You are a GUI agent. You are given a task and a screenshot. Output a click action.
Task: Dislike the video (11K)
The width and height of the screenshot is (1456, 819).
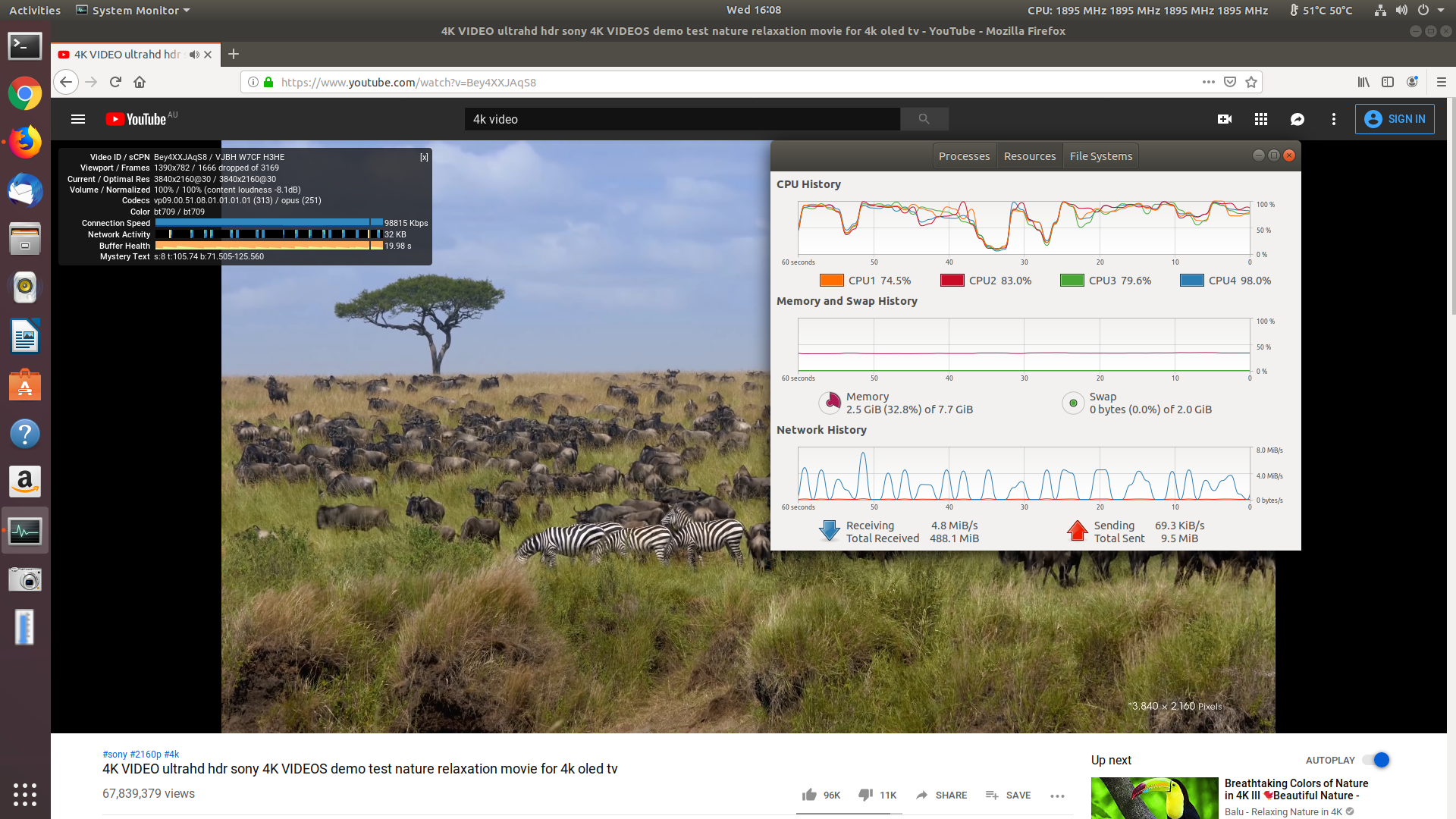pyautogui.click(x=877, y=795)
